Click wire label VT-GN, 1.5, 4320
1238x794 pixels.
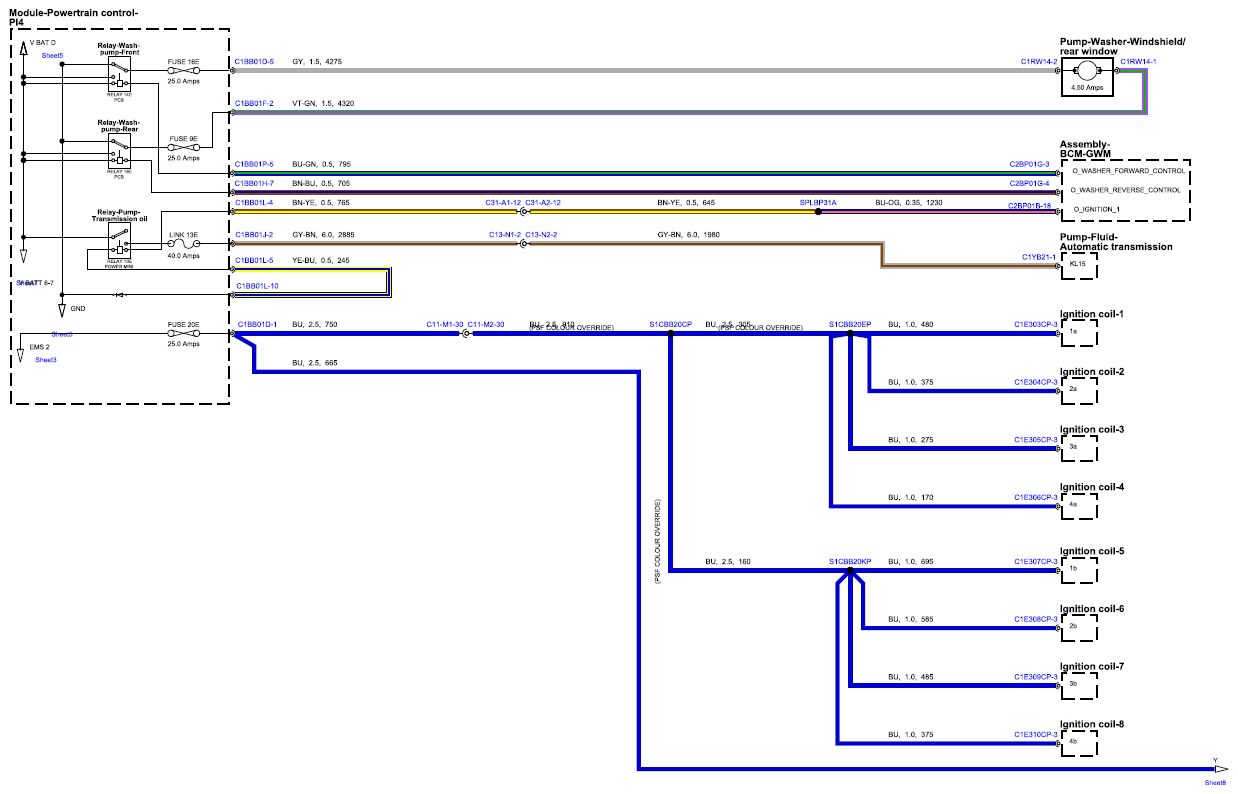324,103
